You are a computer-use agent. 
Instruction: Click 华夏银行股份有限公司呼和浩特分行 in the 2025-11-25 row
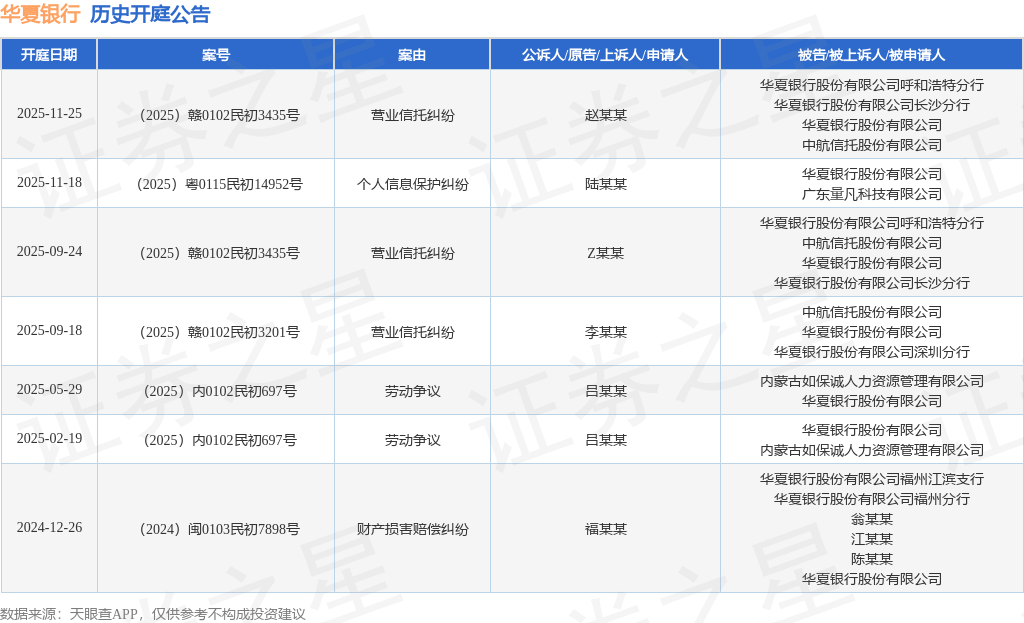[x=872, y=86]
